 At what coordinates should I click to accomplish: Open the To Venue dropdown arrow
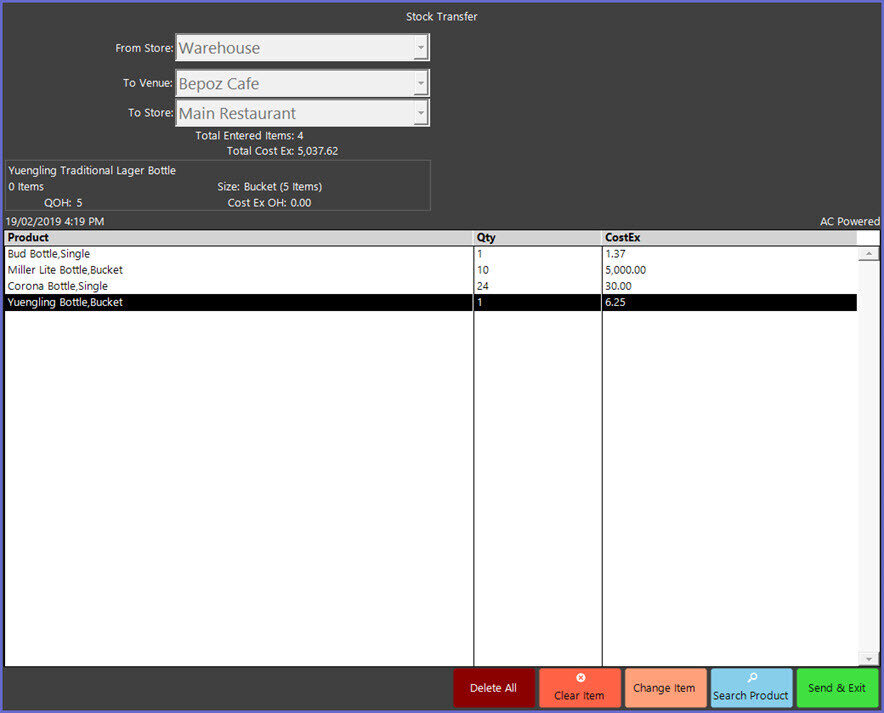(x=421, y=83)
